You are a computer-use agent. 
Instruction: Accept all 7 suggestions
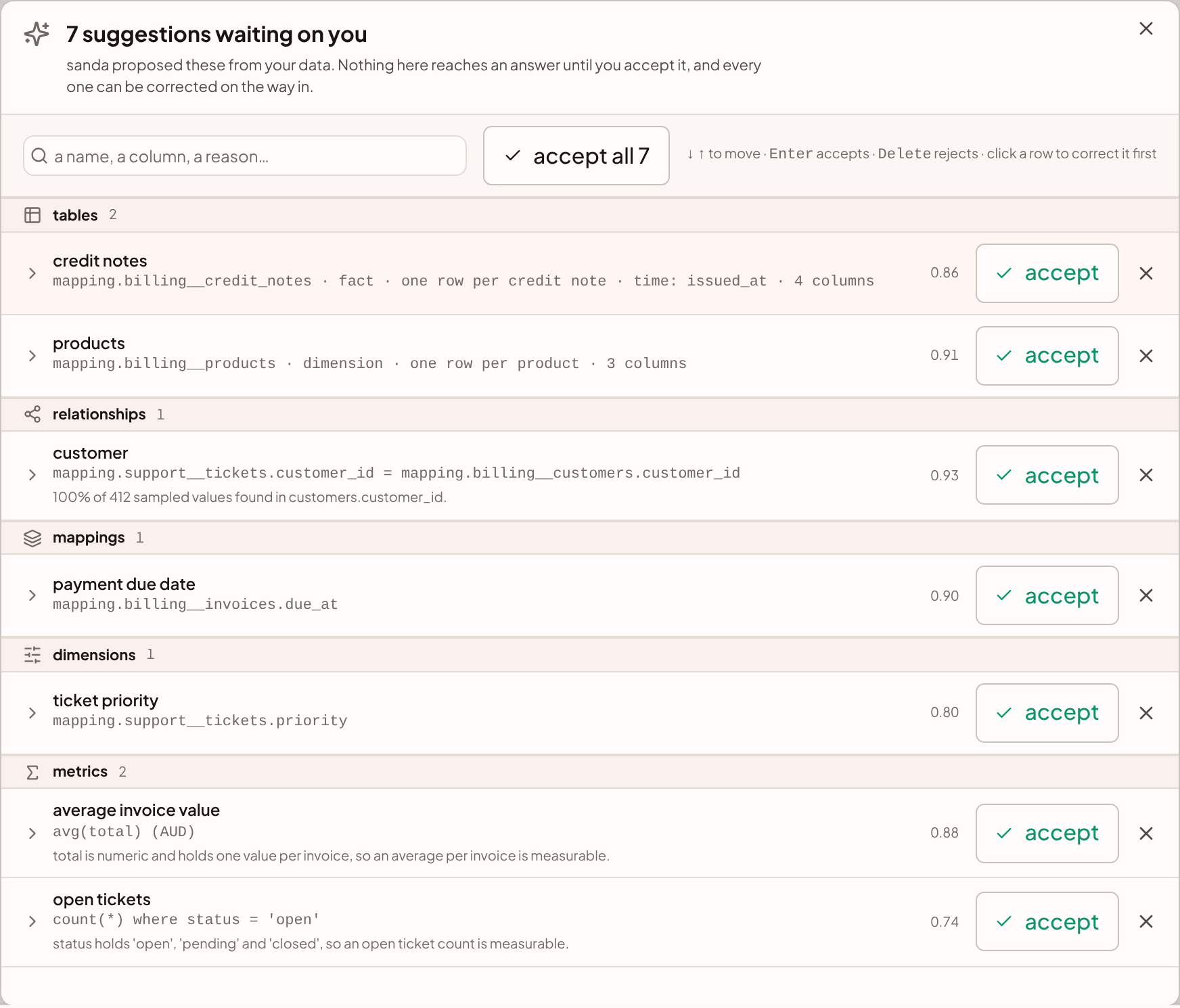(x=576, y=156)
